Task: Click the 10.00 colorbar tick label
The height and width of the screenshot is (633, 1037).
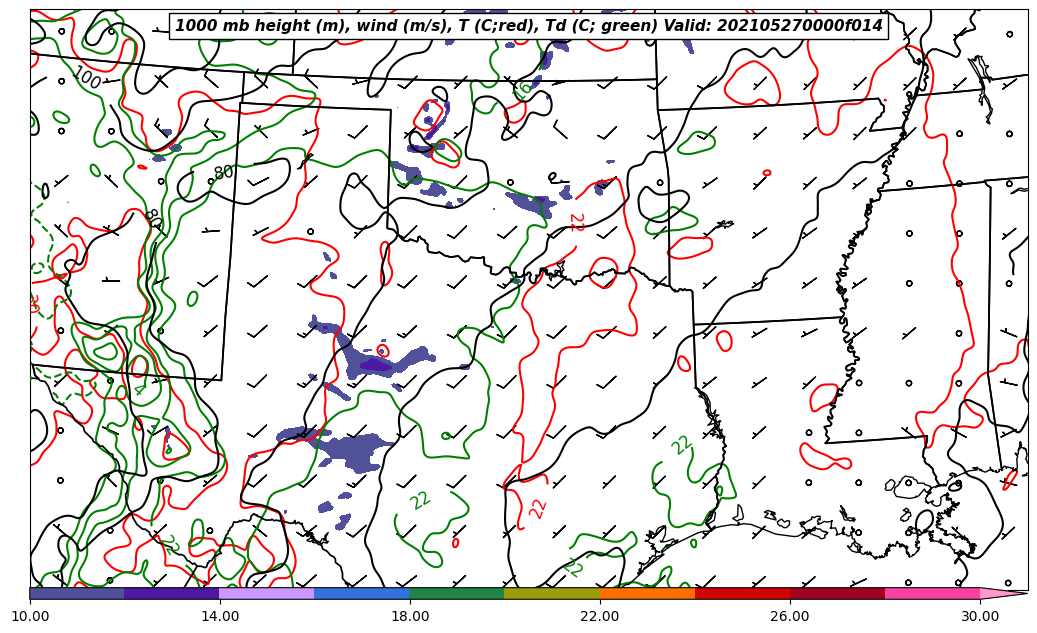Action: pyautogui.click(x=30, y=616)
